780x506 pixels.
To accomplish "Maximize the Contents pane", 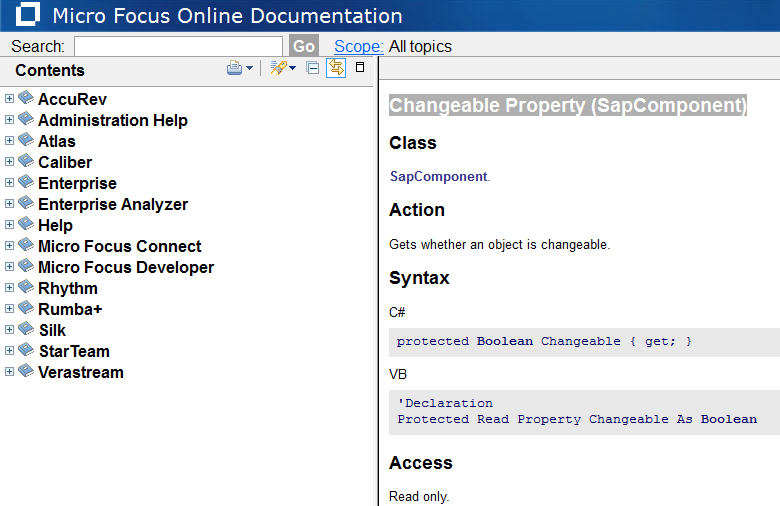I will coord(360,68).
